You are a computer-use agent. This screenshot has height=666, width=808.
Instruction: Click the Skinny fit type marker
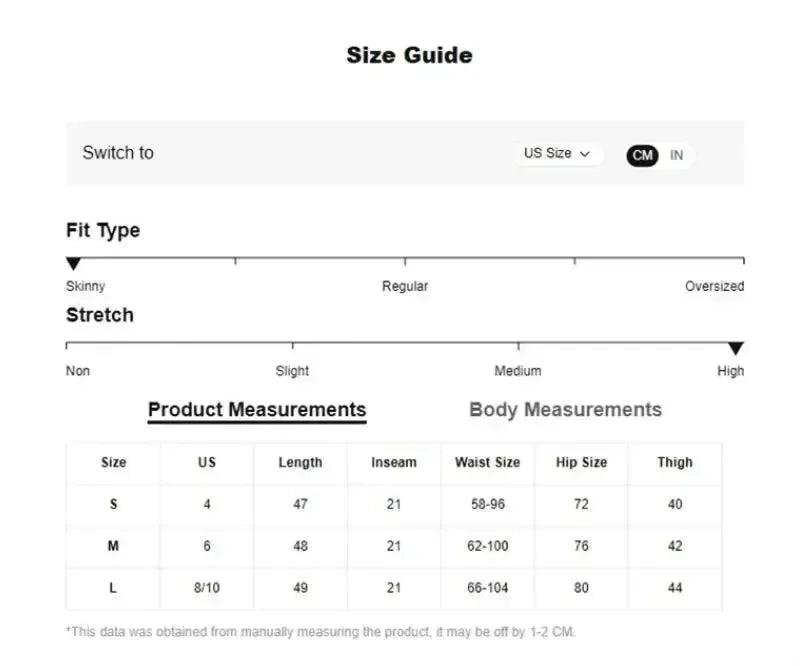click(73, 264)
